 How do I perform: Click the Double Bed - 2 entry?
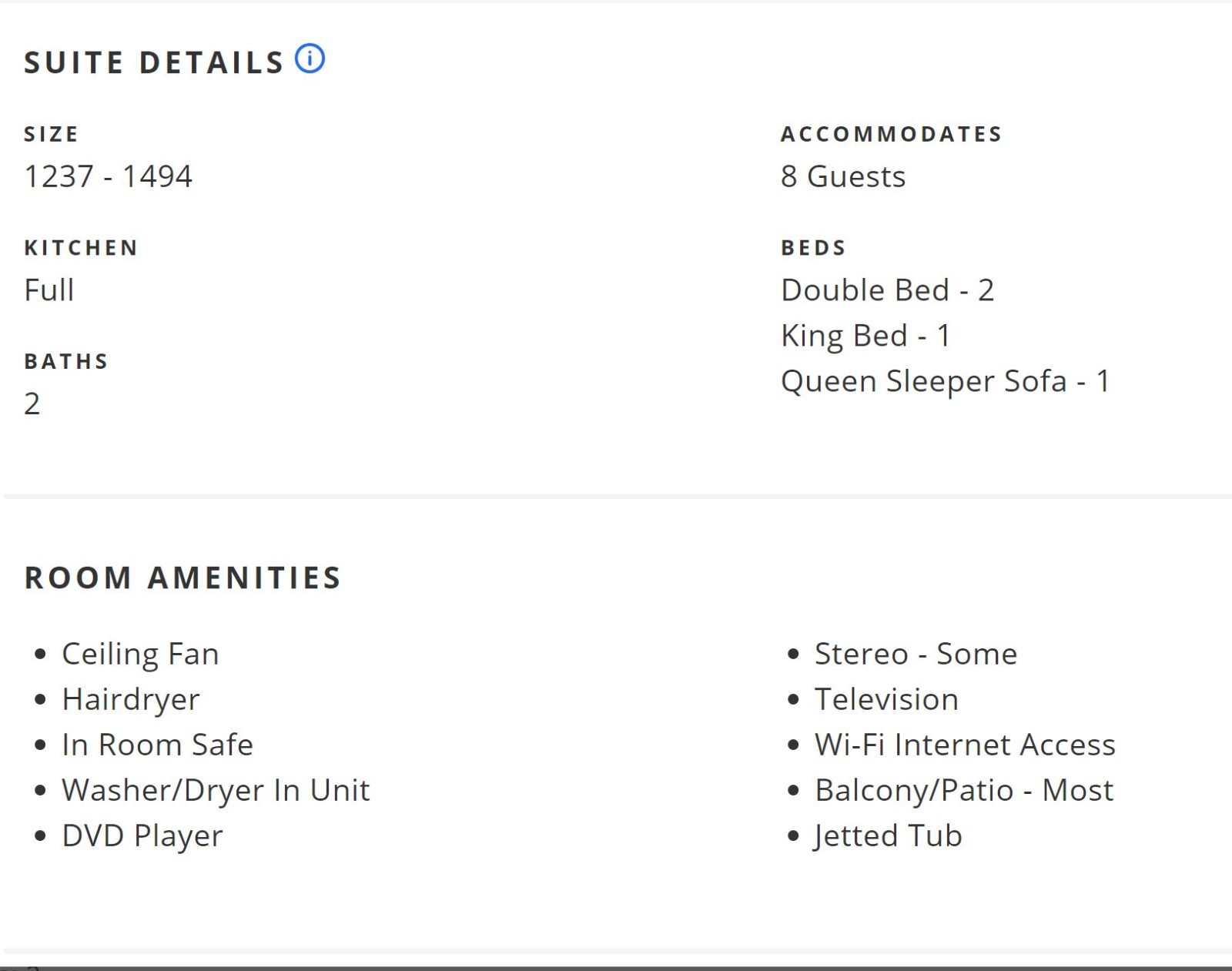(x=888, y=290)
